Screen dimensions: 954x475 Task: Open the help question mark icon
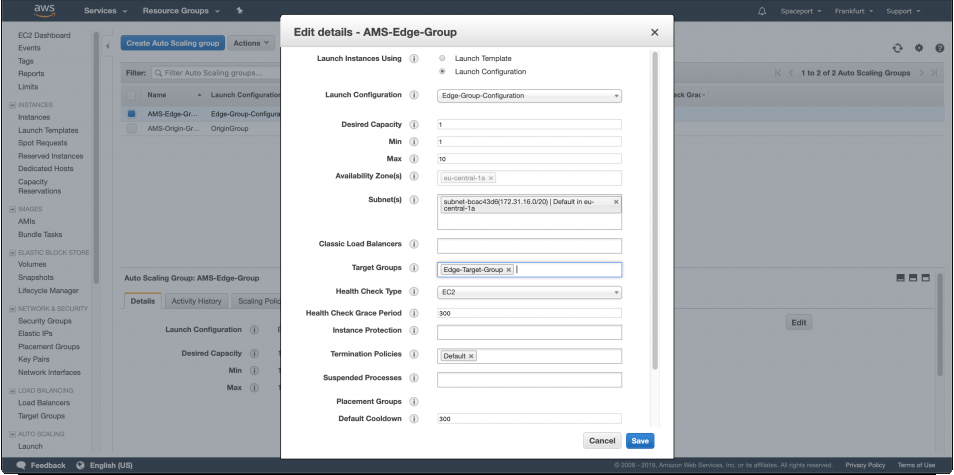coord(939,49)
